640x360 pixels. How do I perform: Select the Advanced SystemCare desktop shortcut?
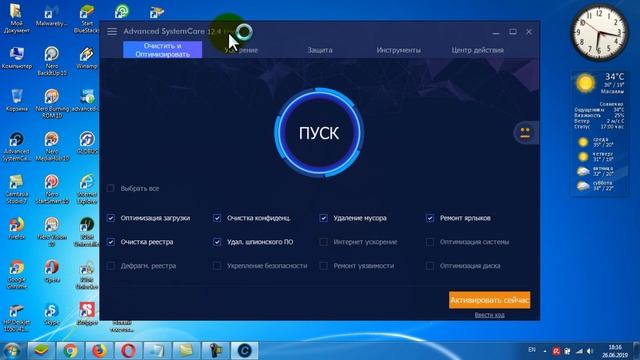pos(17,146)
